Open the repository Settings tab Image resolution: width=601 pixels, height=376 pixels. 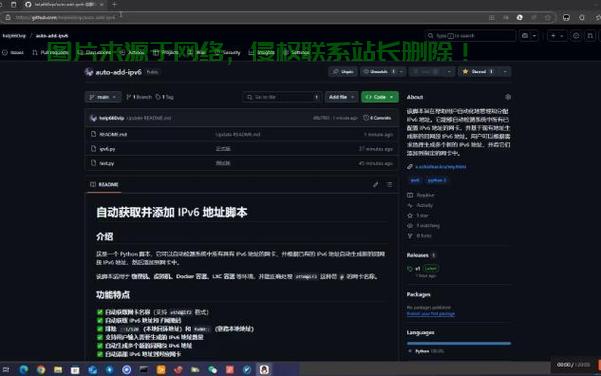pyautogui.click(x=296, y=53)
